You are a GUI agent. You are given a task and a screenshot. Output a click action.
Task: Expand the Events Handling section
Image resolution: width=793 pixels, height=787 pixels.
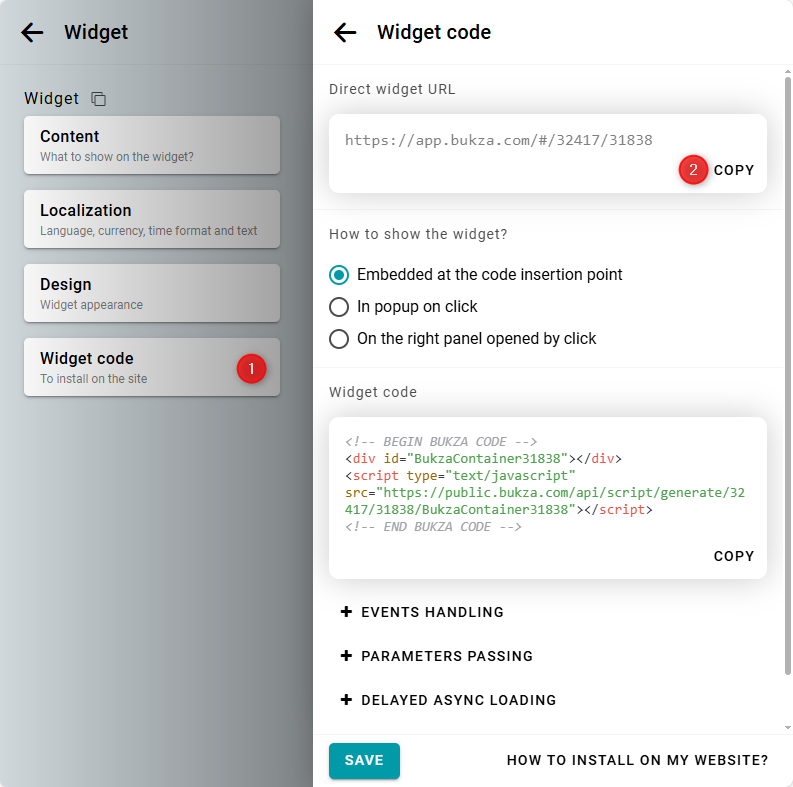click(432, 612)
